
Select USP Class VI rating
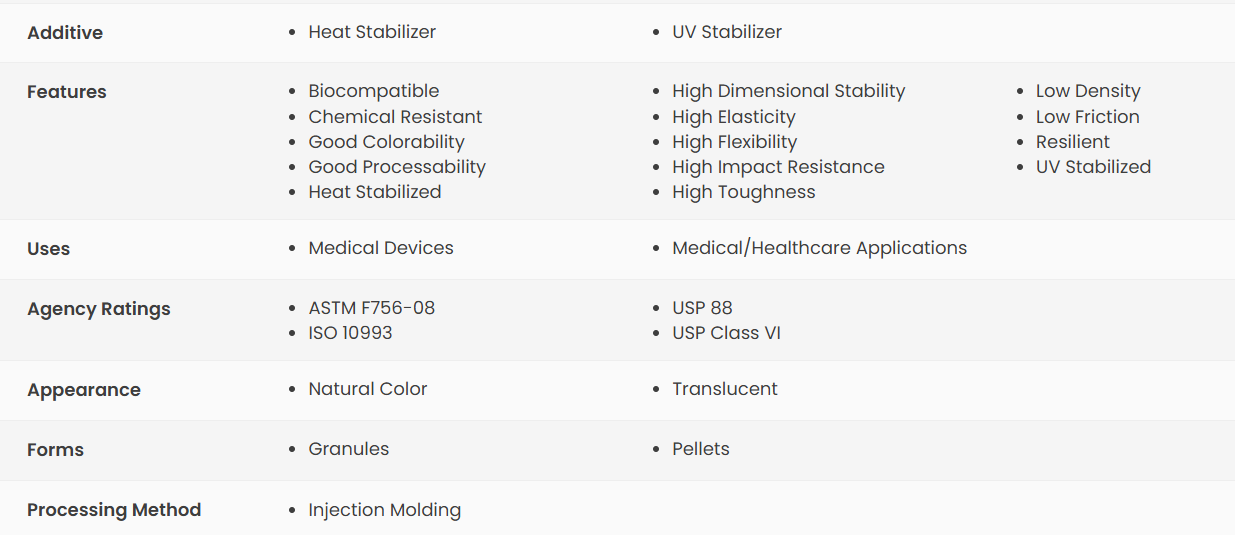[727, 333]
